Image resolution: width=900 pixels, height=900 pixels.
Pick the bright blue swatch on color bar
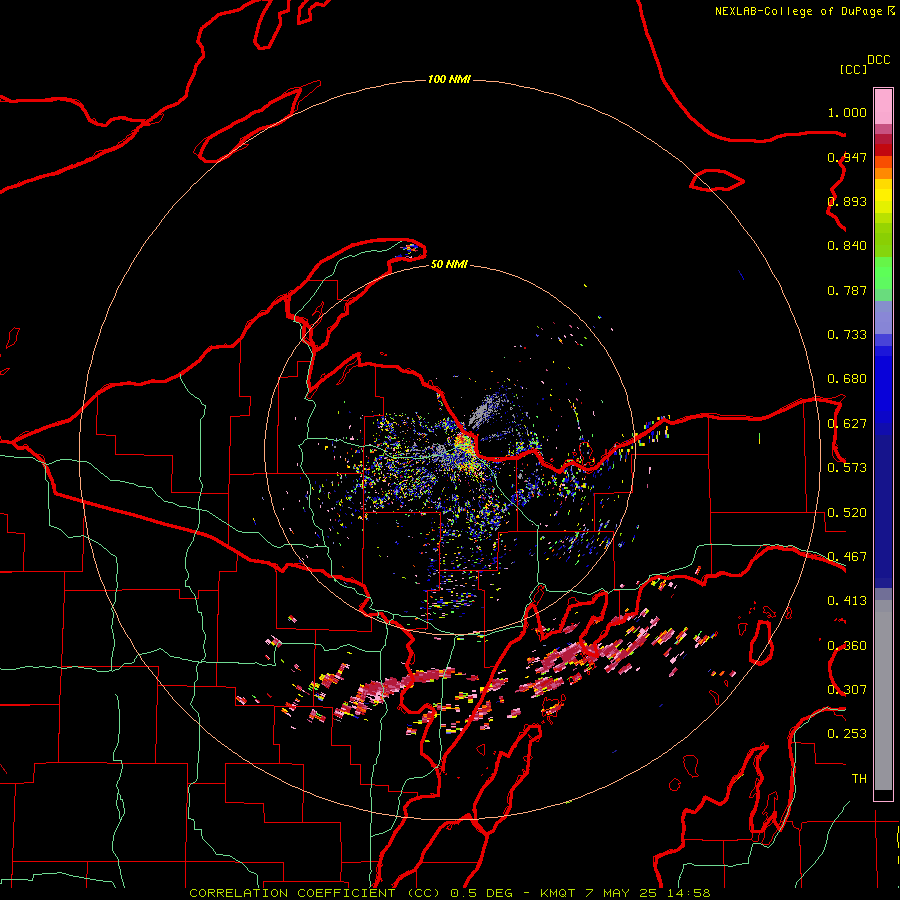pos(883,390)
